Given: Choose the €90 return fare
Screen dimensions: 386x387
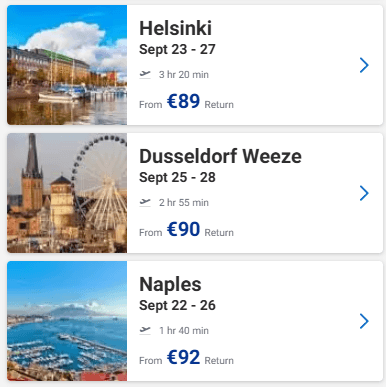Looking at the screenshot, I should click(x=183, y=229).
